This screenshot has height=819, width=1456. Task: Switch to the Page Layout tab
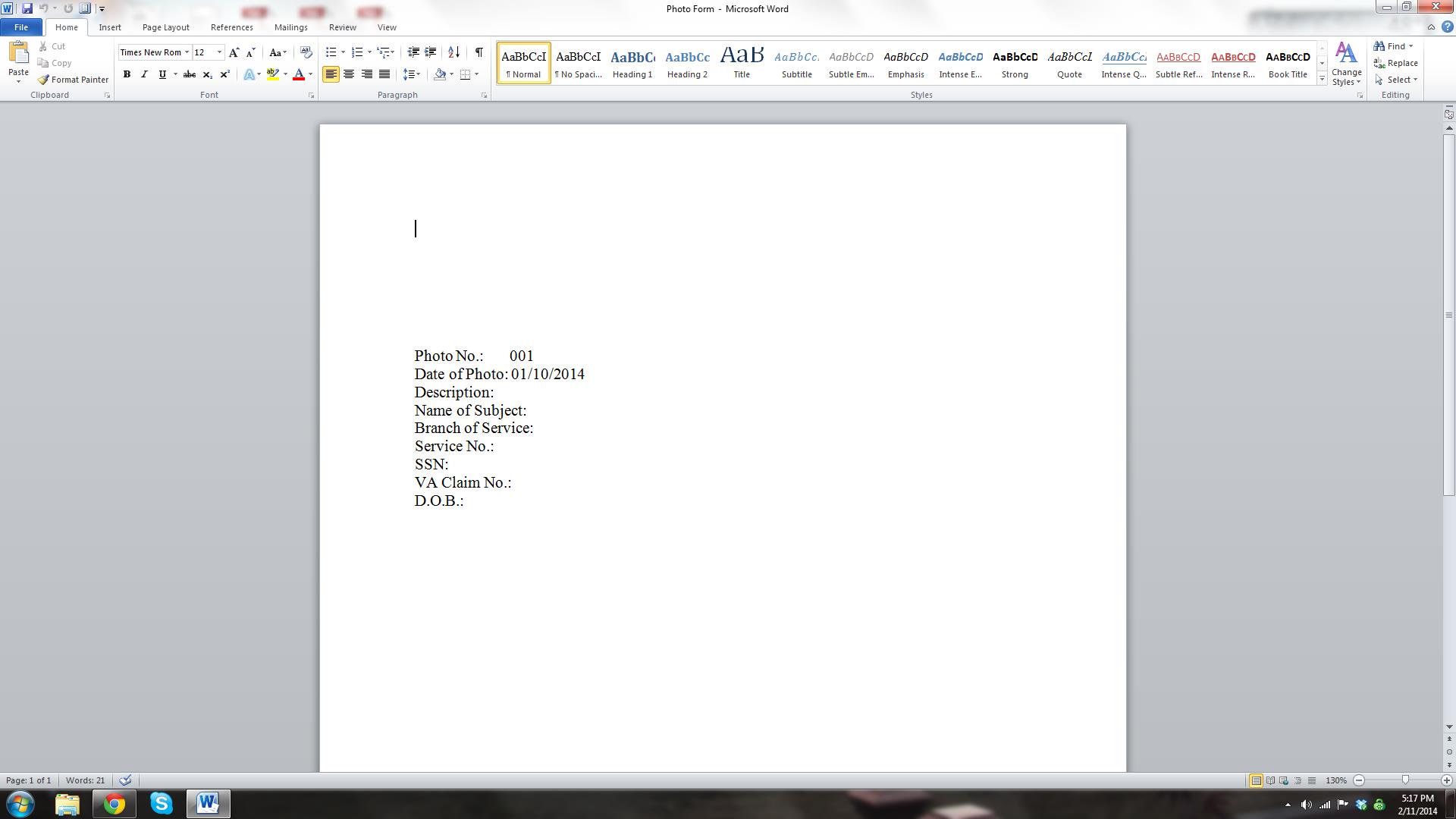[165, 27]
